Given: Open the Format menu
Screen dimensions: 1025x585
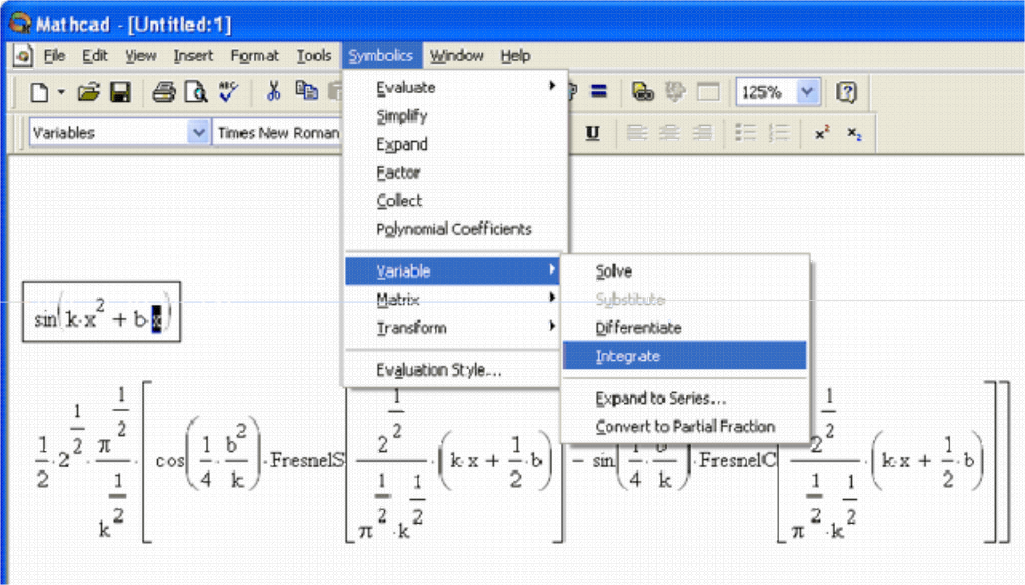Looking at the screenshot, I should (x=254, y=56).
